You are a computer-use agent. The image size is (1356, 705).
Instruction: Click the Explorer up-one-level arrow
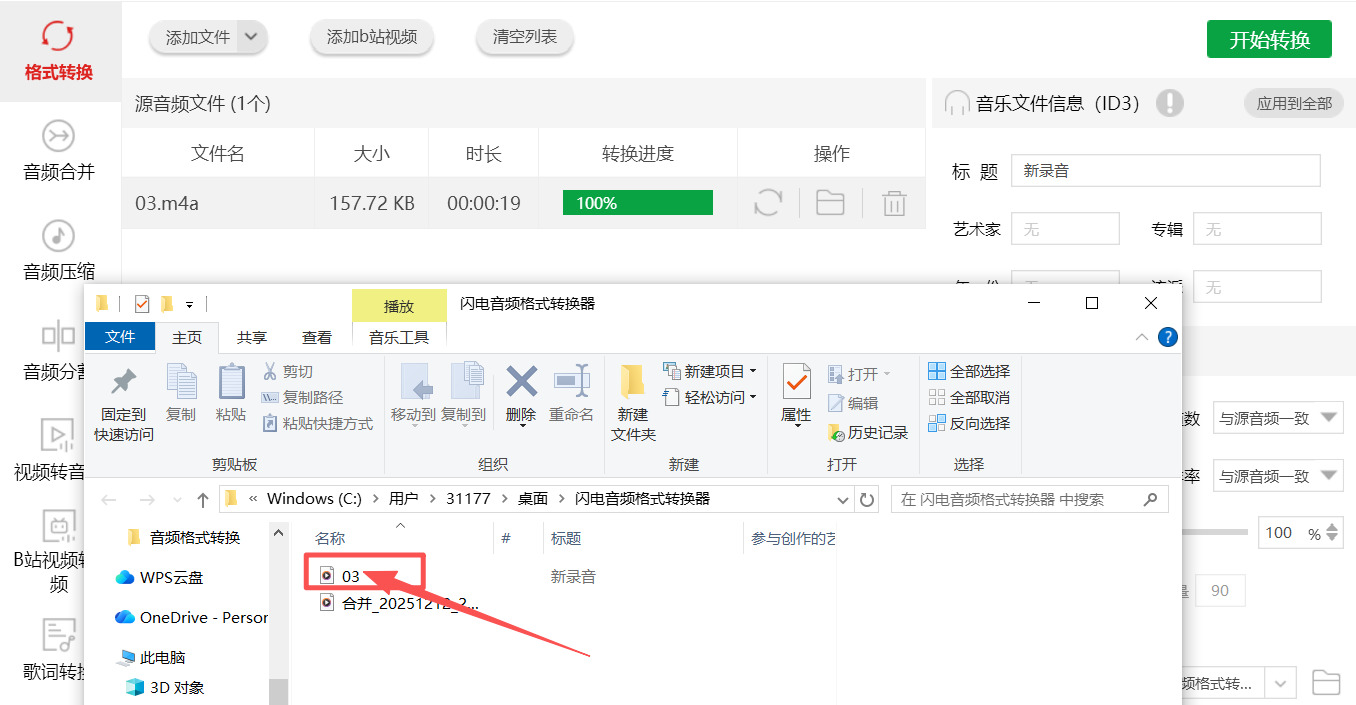[x=203, y=499]
